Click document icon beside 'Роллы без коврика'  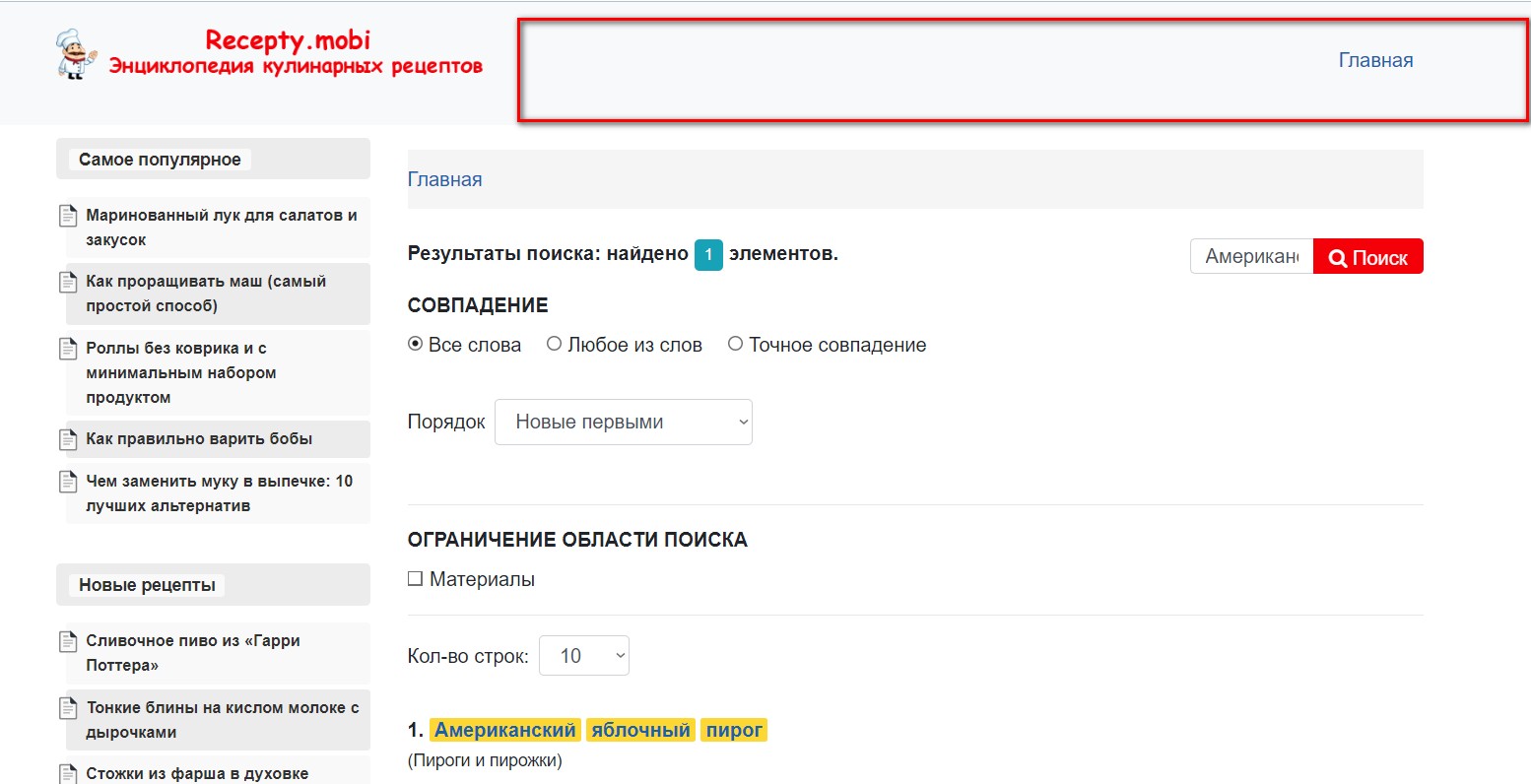point(68,348)
